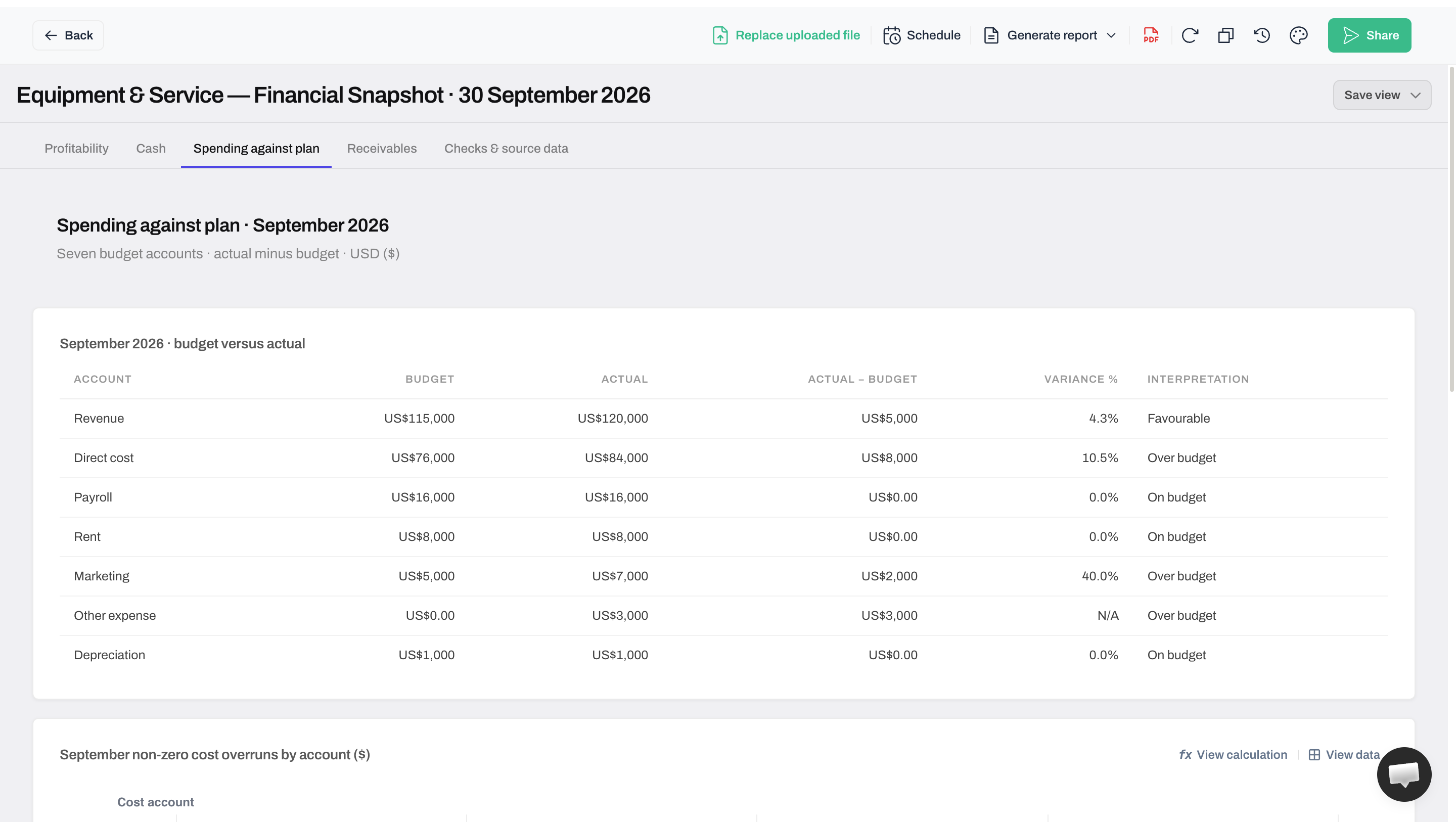Click the Cost account axis label
Image resolution: width=1456 pixels, height=822 pixels.
155,802
